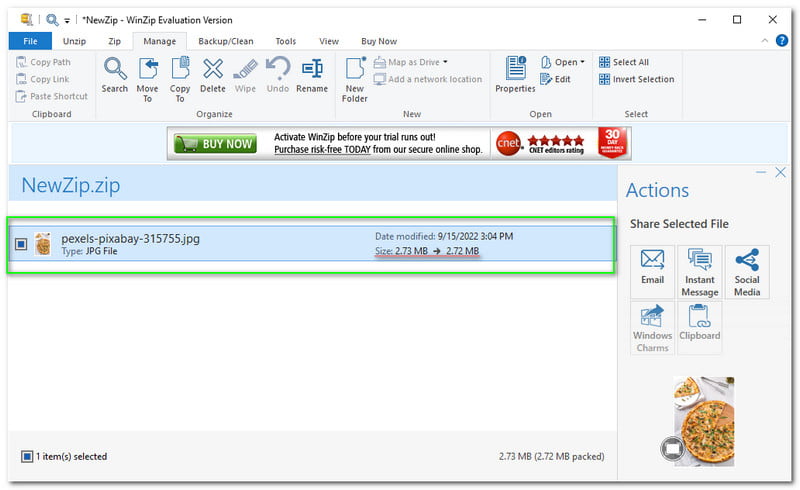Share file to Social Media
This screenshot has height=490, width=800.
746,271
